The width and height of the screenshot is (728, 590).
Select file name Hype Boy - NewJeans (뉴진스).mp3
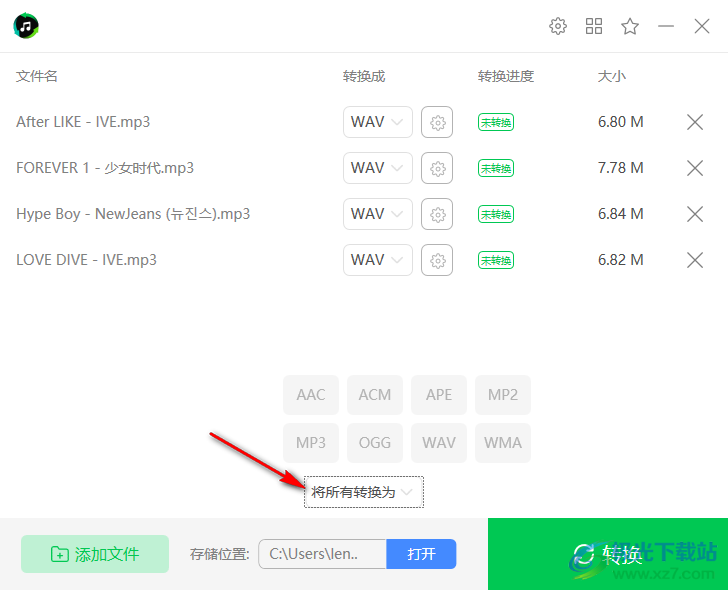click(133, 214)
